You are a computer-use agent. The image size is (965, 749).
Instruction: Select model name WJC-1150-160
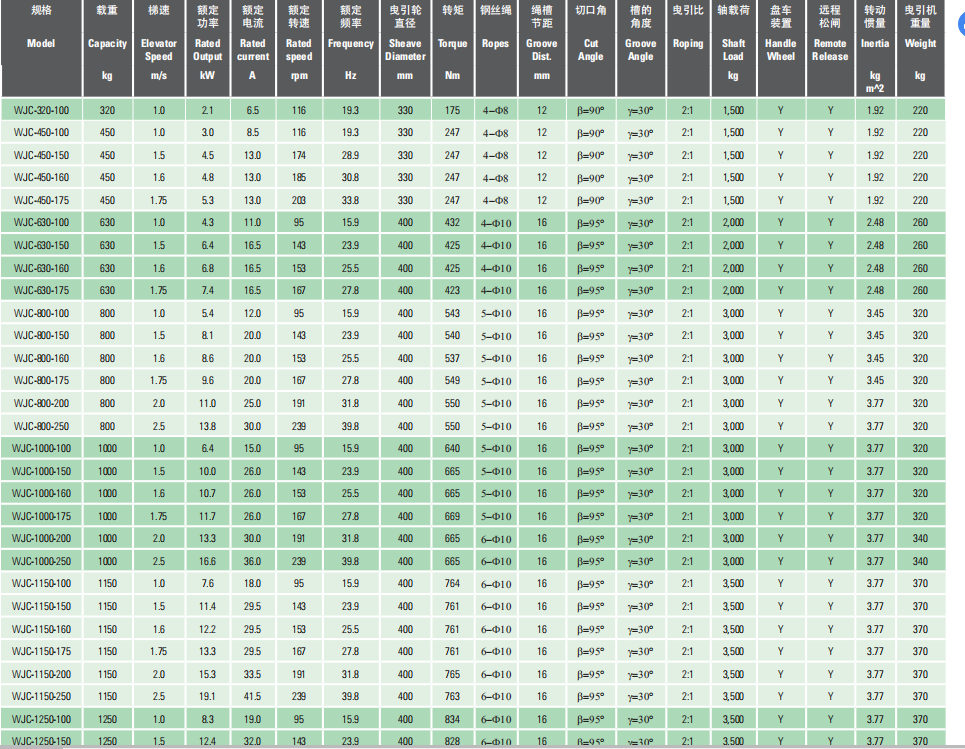41,629
